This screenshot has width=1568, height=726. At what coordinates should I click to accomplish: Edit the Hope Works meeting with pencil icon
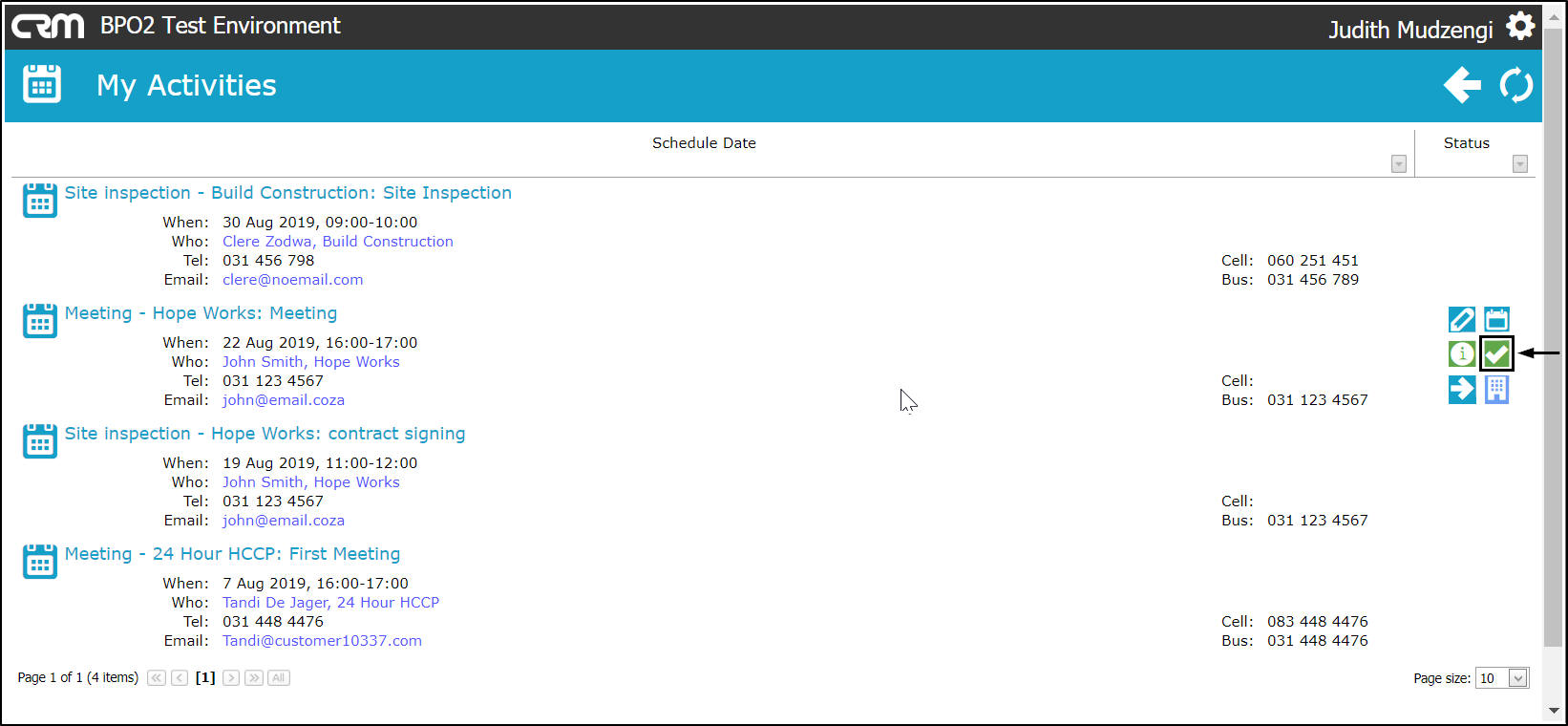pyautogui.click(x=1462, y=319)
